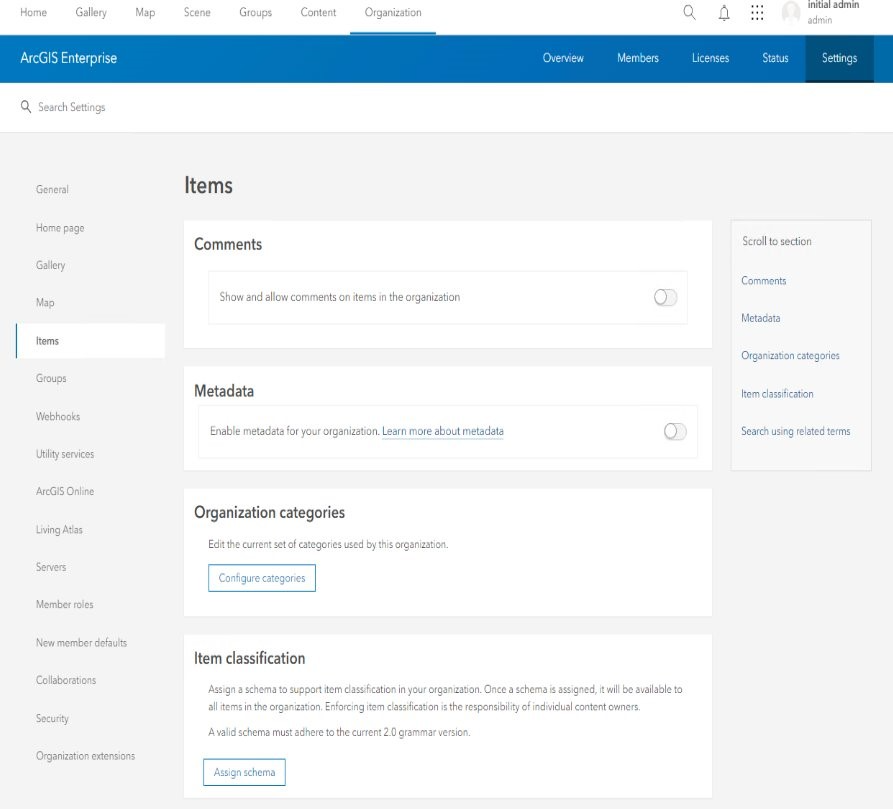The width and height of the screenshot is (893, 809).
Task: Open Security settings from the sidebar
Action: [x=52, y=718]
